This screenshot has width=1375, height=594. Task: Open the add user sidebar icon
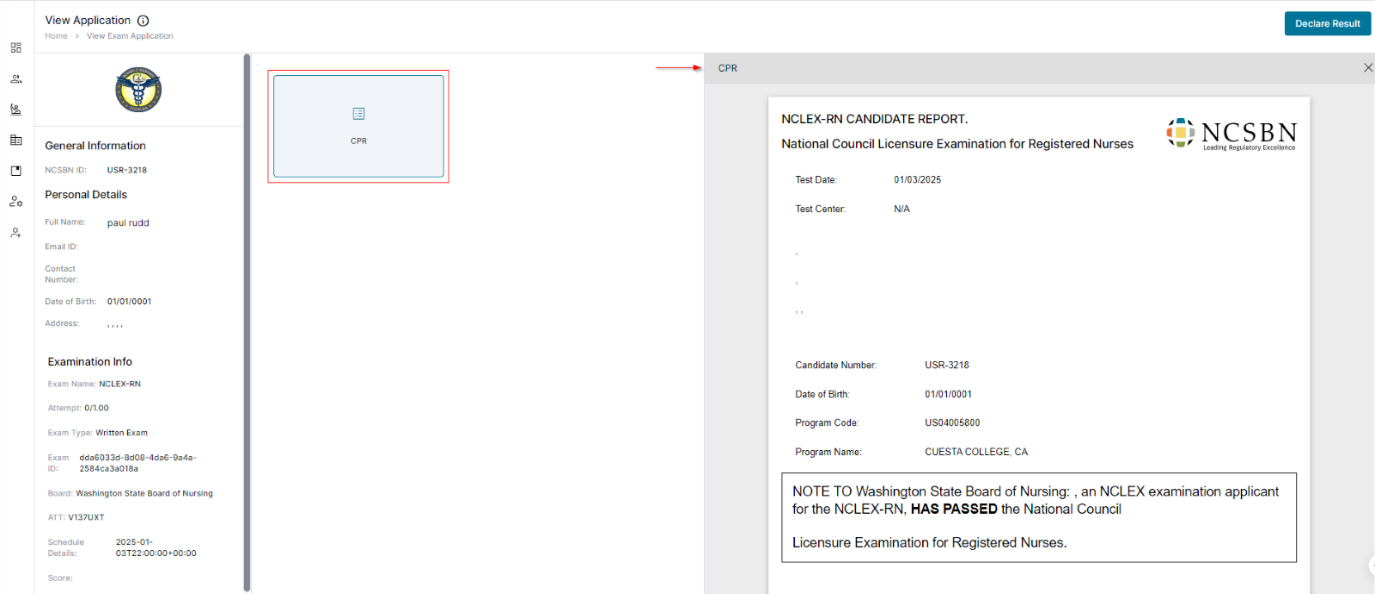click(x=16, y=232)
